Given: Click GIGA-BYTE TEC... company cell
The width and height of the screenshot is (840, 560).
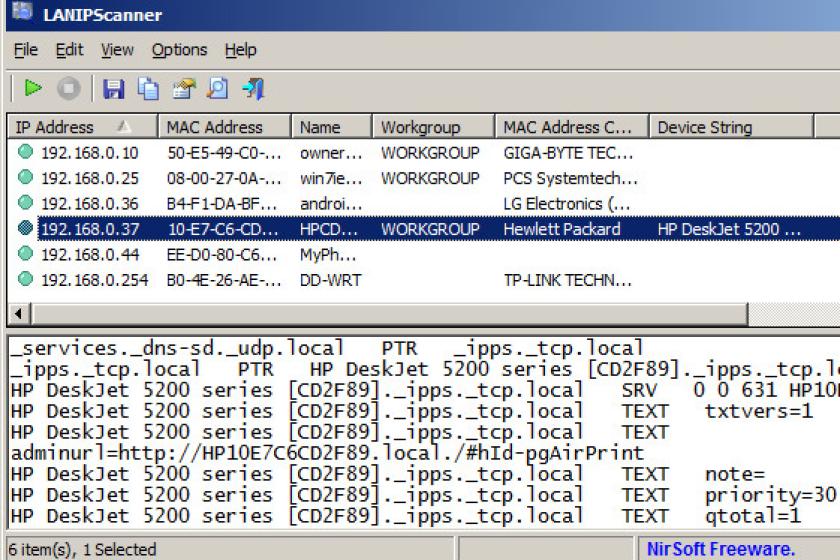Looking at the screenshot, I should 568,153.
